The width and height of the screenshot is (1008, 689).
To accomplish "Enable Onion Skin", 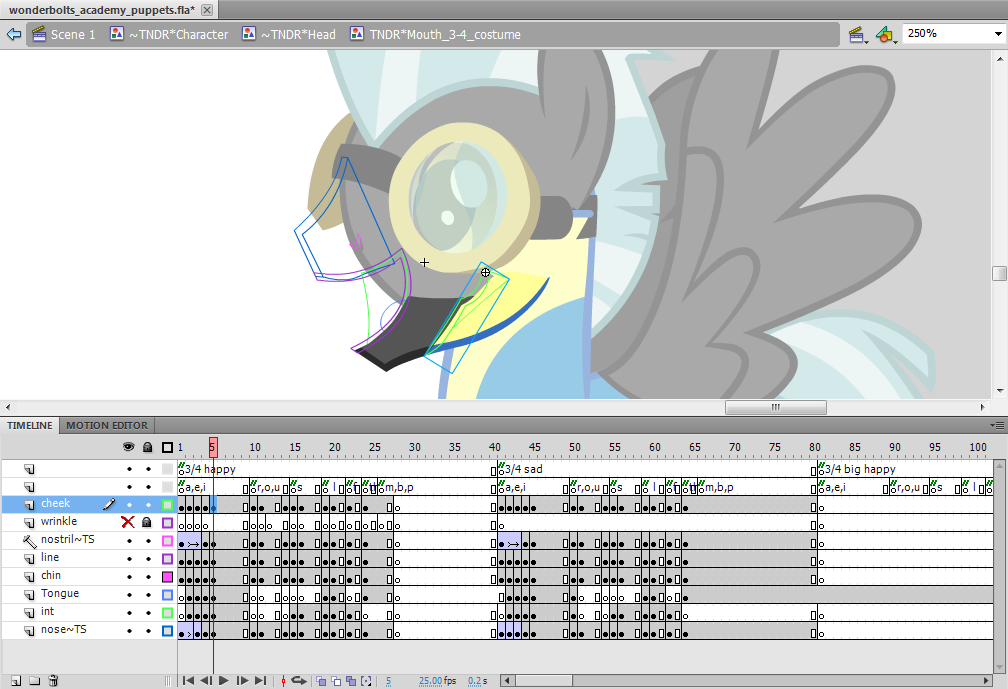I will 320,681.
